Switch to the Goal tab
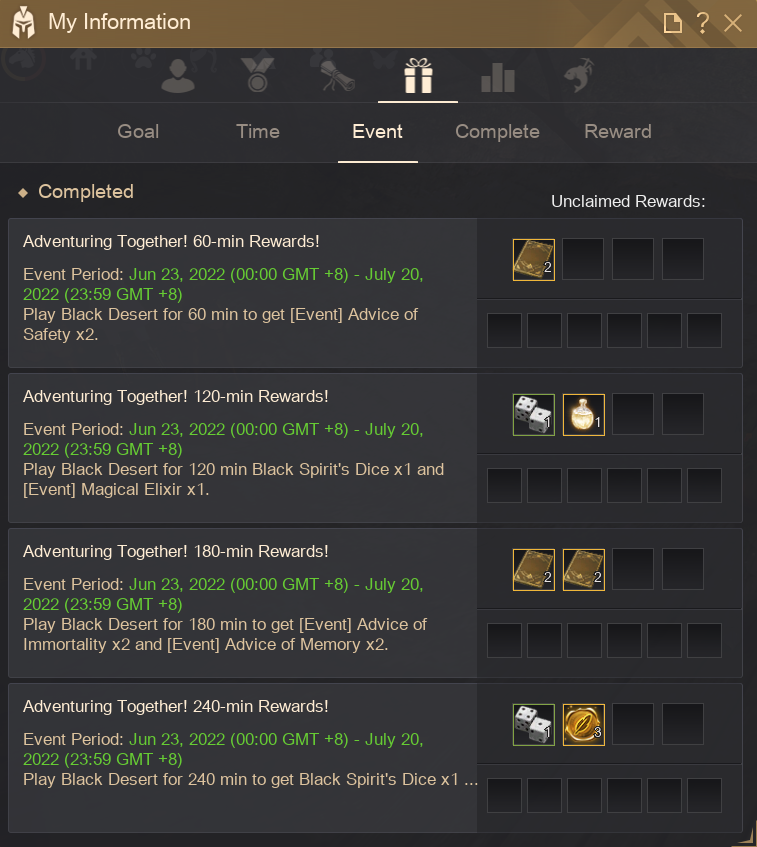The image size is (757, 847). (x=138, y=131)
